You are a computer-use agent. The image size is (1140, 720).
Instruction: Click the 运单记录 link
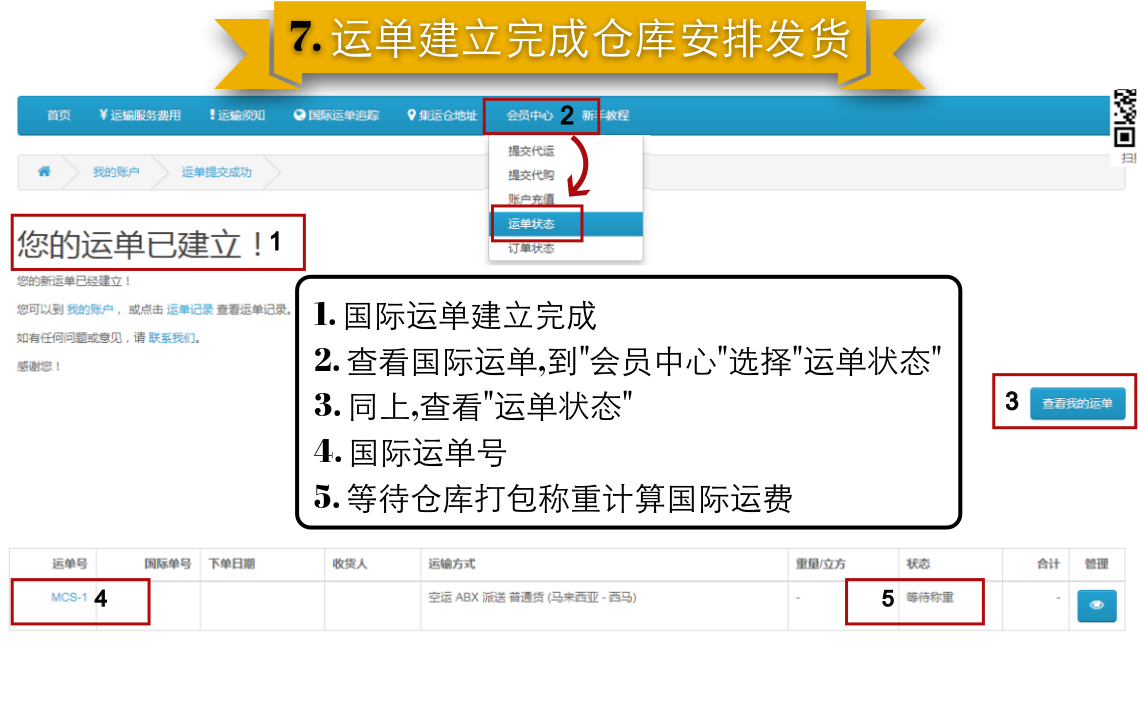click(189, 310)
